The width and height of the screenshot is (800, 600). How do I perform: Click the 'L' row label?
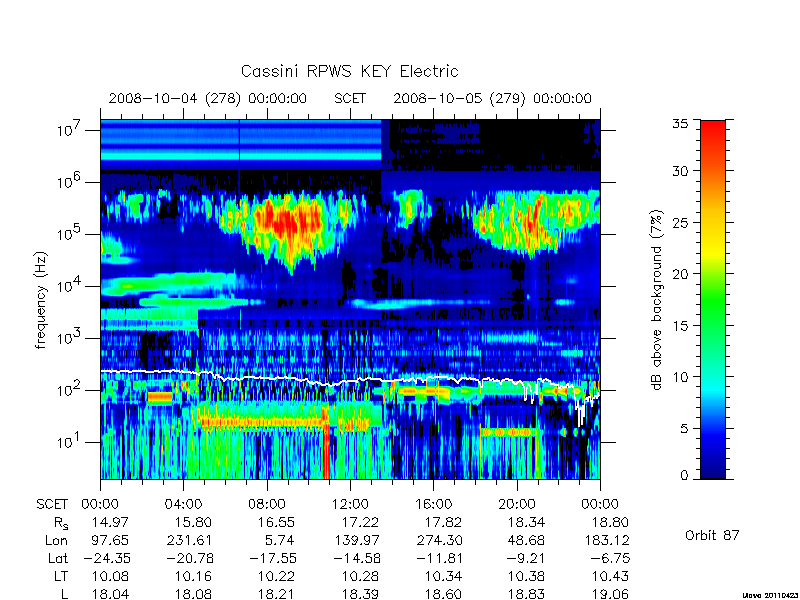64,594
